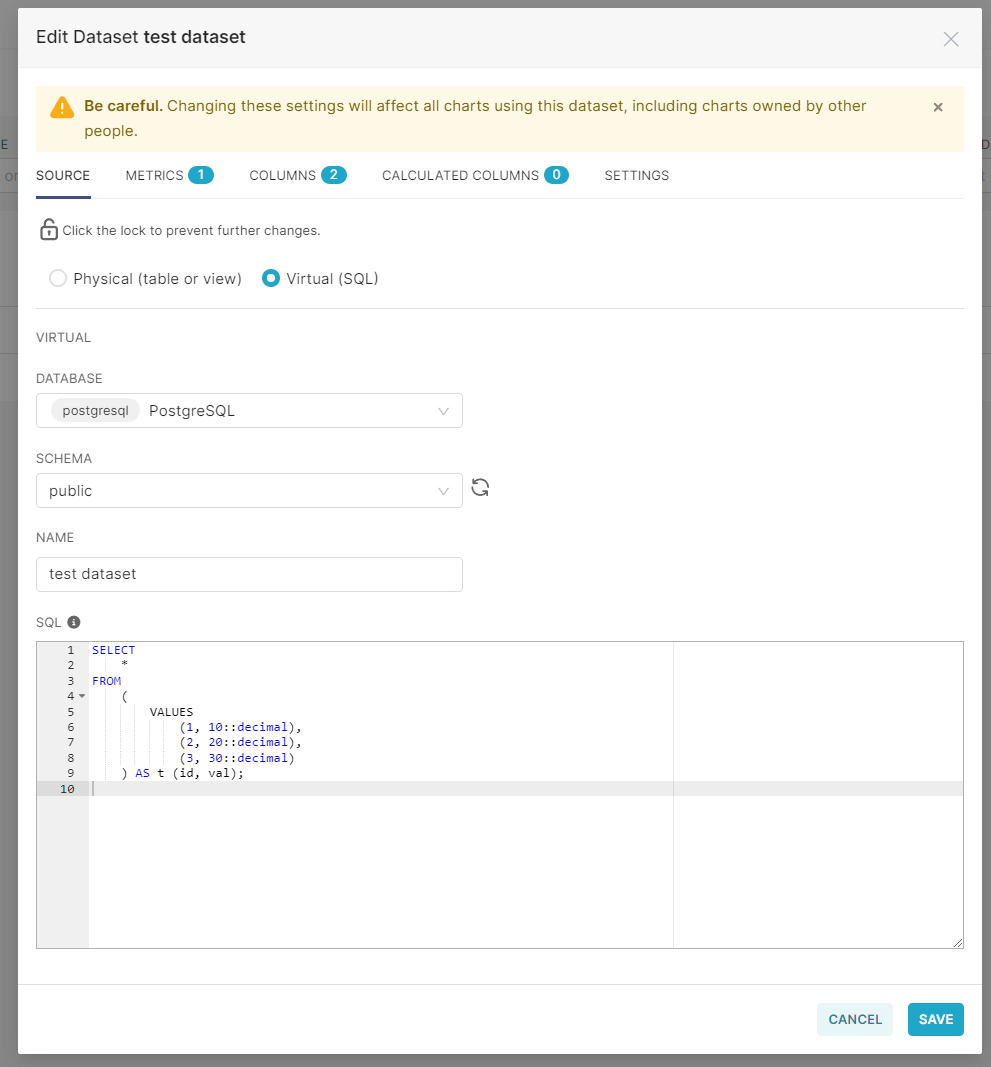The image size is (991, 1067).
Task: Select Physical (table or view) option
Action: pyautogui.click(x=58, y=278)
